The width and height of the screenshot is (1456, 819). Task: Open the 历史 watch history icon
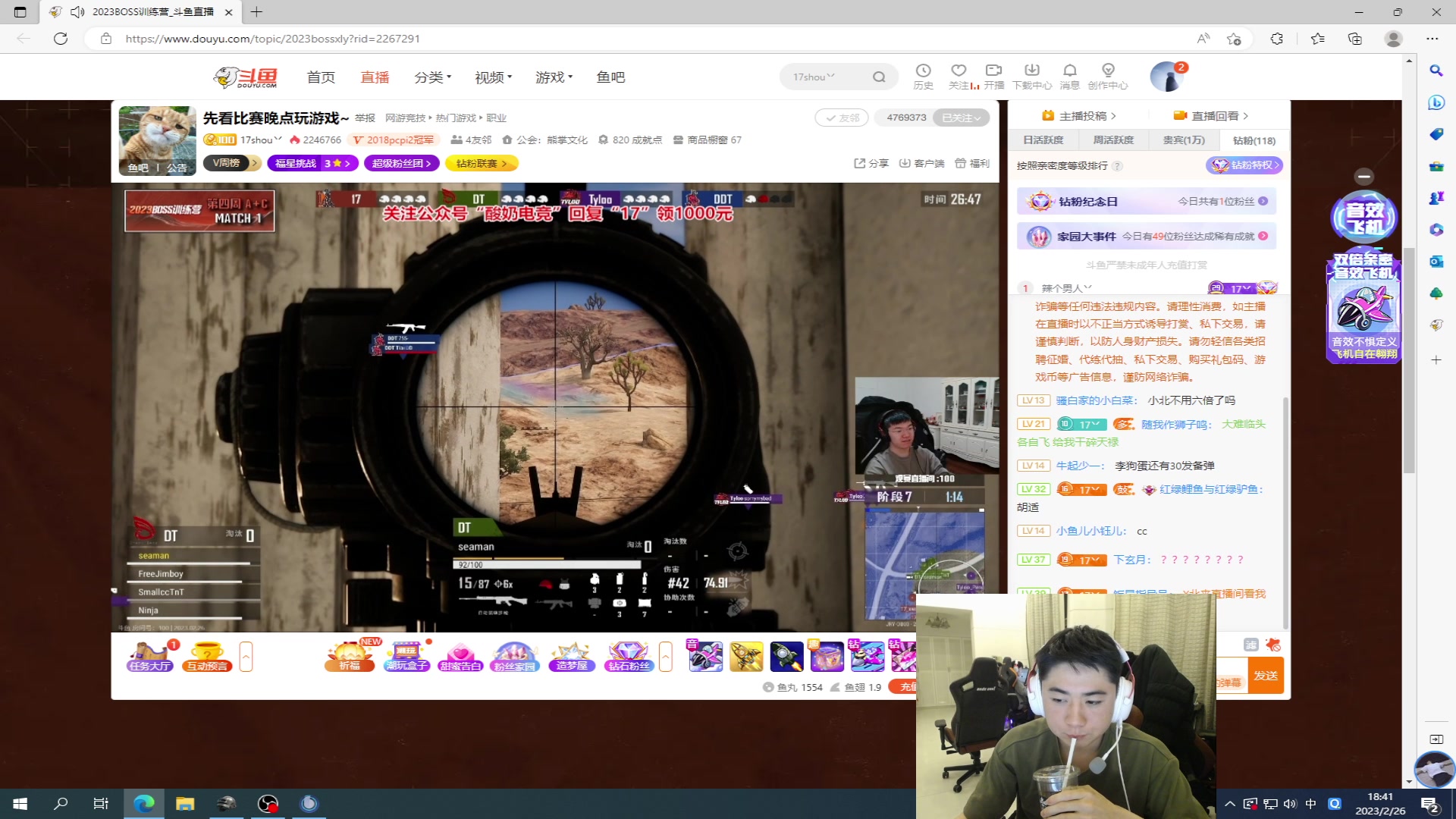tap(923, 71)
